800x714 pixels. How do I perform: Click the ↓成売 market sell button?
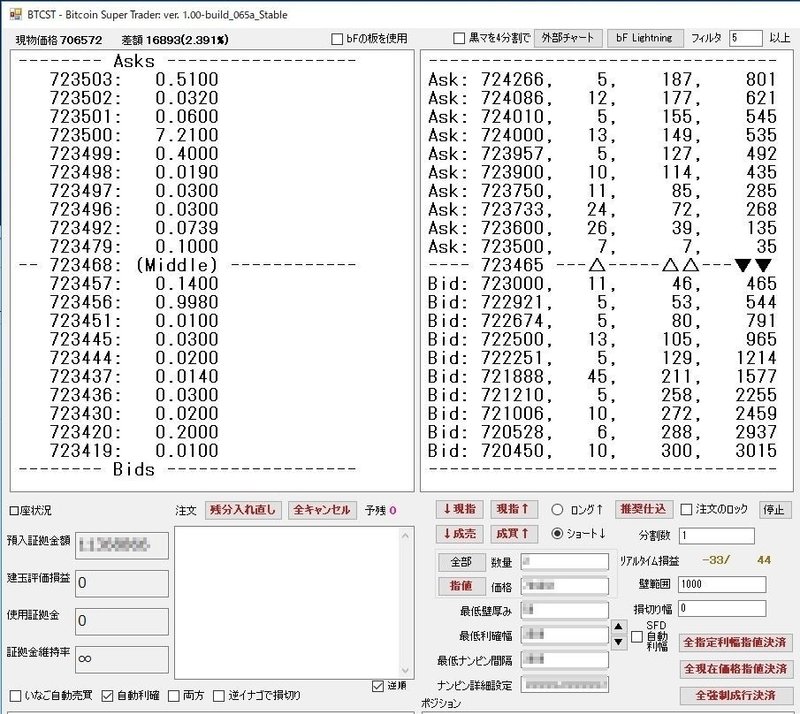(460, 534)
